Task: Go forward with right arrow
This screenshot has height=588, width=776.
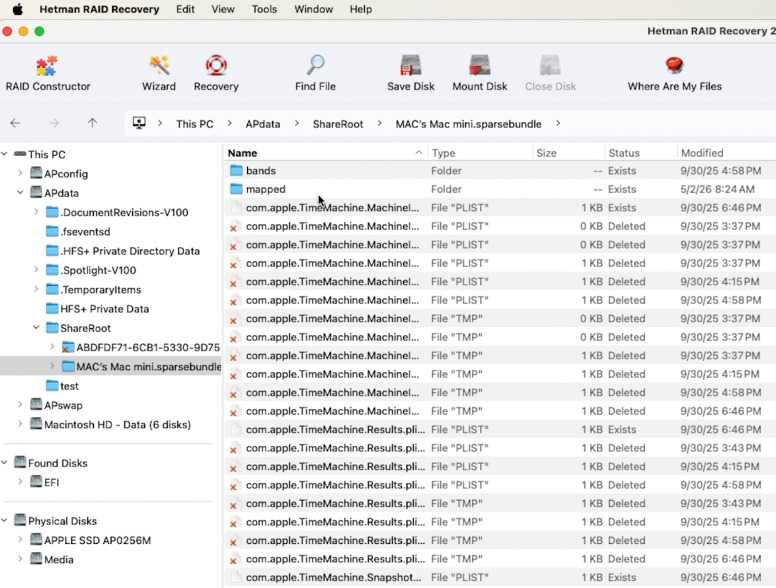Action: point(54,123)
